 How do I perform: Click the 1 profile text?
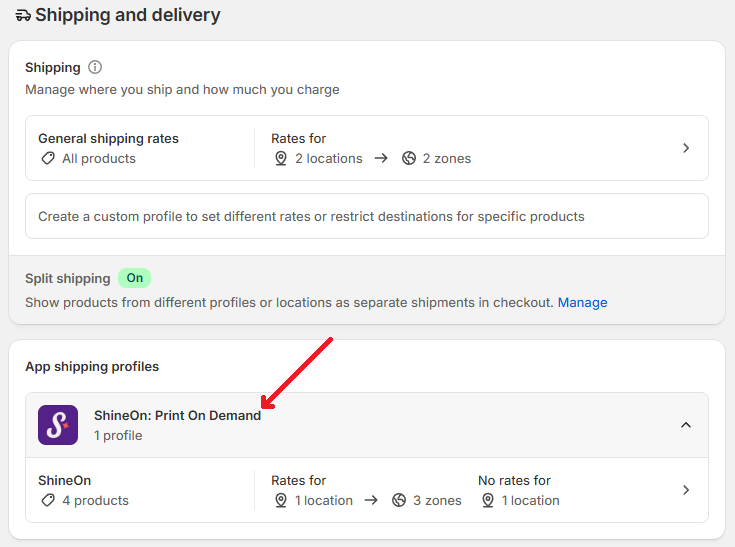[x=118, y=436]
